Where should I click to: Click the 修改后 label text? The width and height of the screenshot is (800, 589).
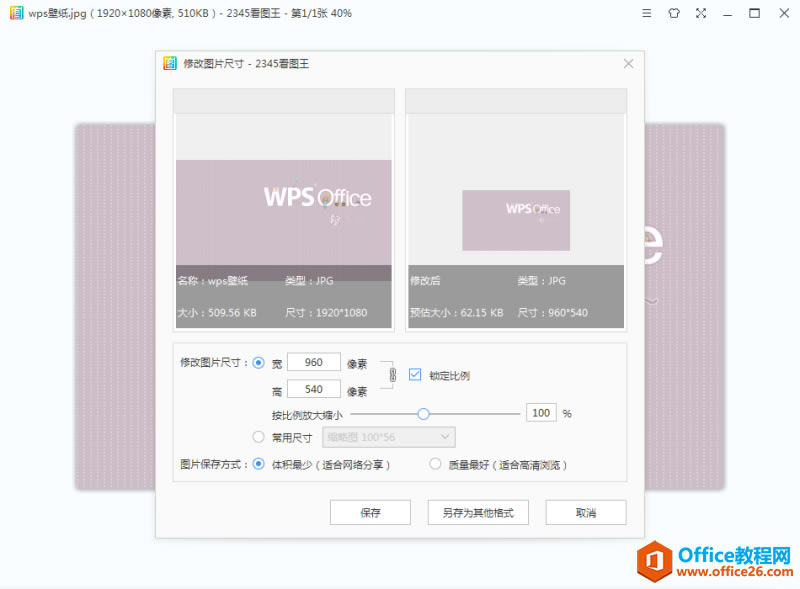(x=425, y=281)
